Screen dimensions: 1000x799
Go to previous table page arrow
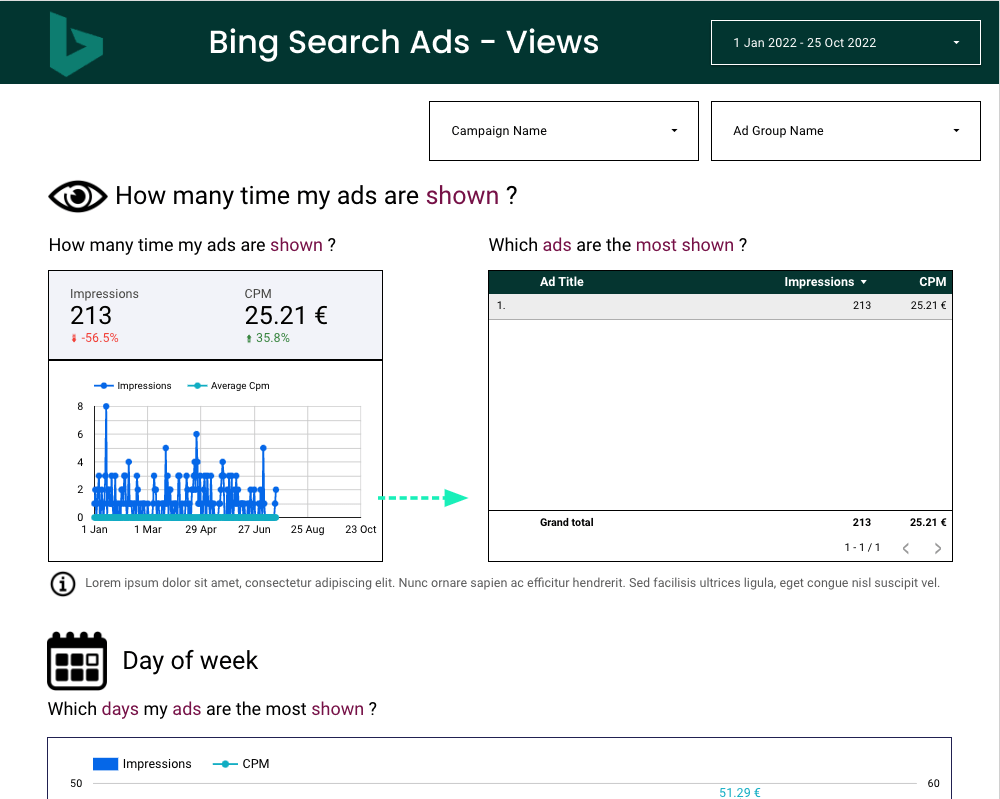click(906, 548)
